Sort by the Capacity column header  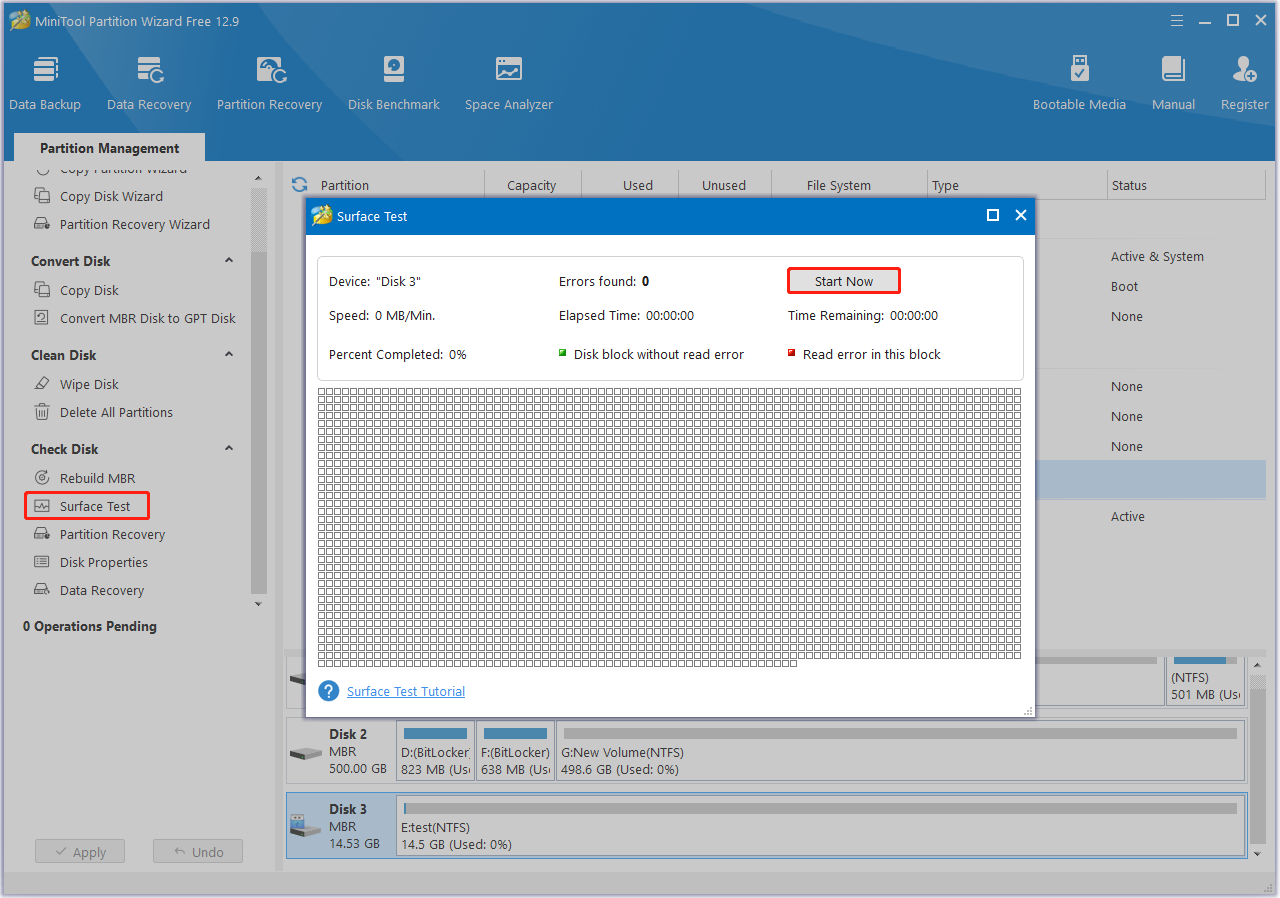[532, 185]
